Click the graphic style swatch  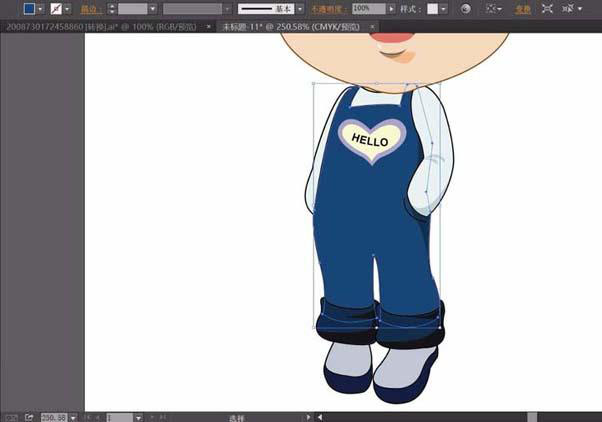point(433,9)
